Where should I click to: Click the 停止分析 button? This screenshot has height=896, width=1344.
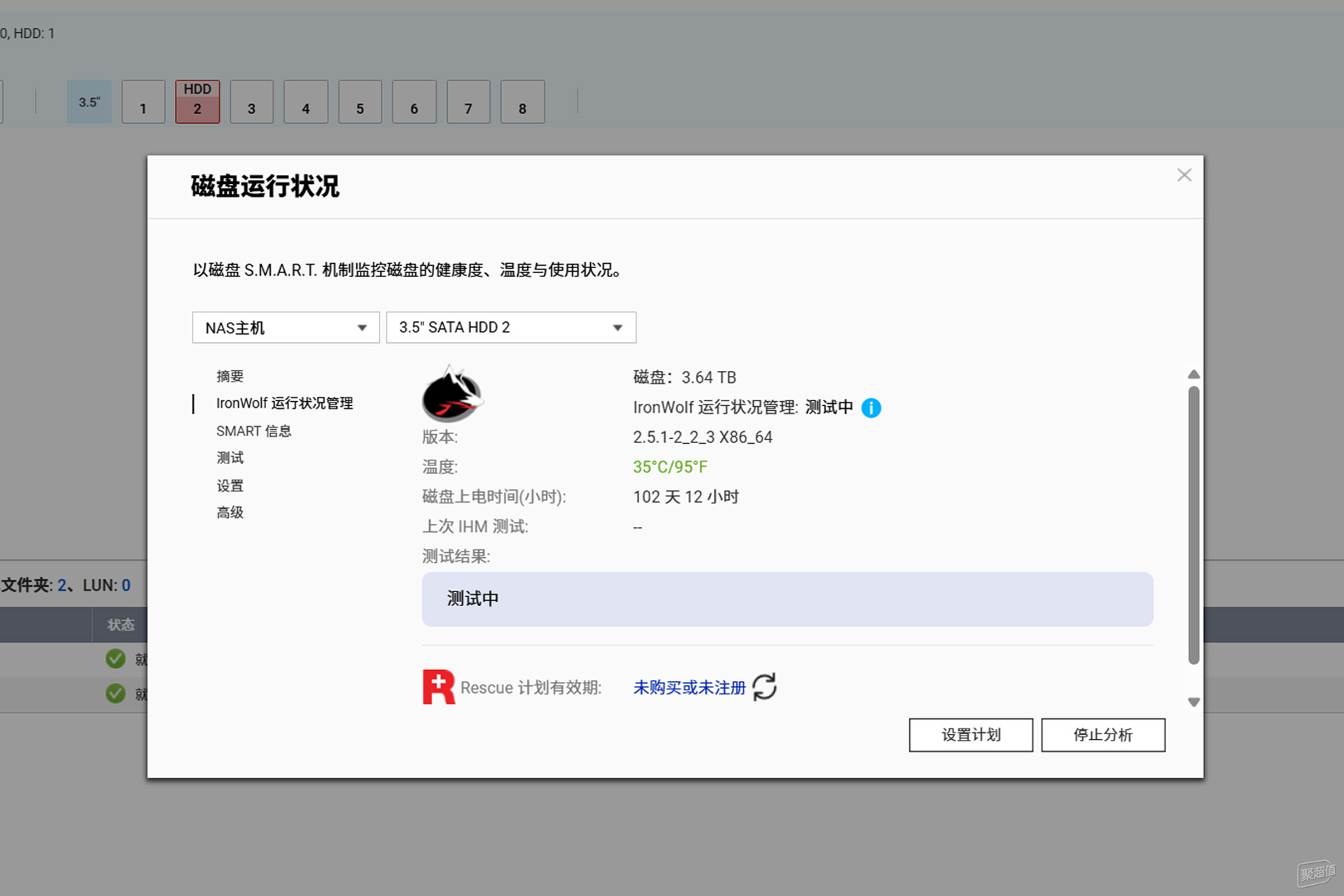[1102, 735]
